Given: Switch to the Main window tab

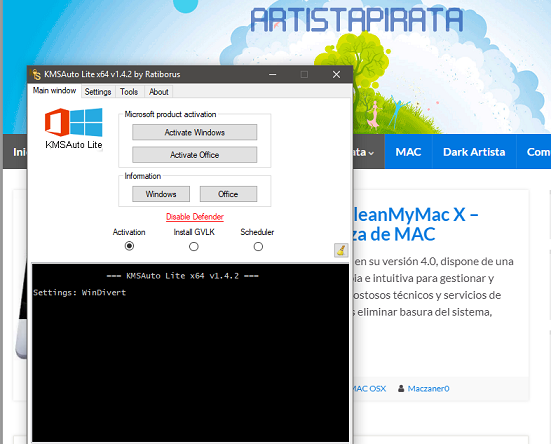Looking at the screenshot, I should (54, 91).
